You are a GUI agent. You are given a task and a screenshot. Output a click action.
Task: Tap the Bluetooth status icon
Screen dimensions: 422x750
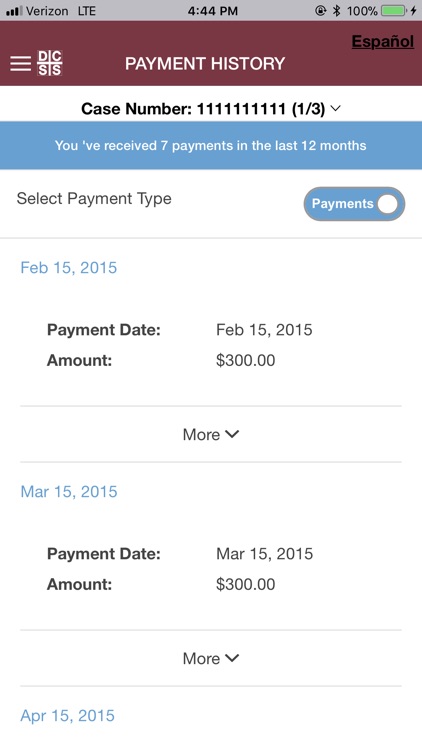tap(337, 11)
